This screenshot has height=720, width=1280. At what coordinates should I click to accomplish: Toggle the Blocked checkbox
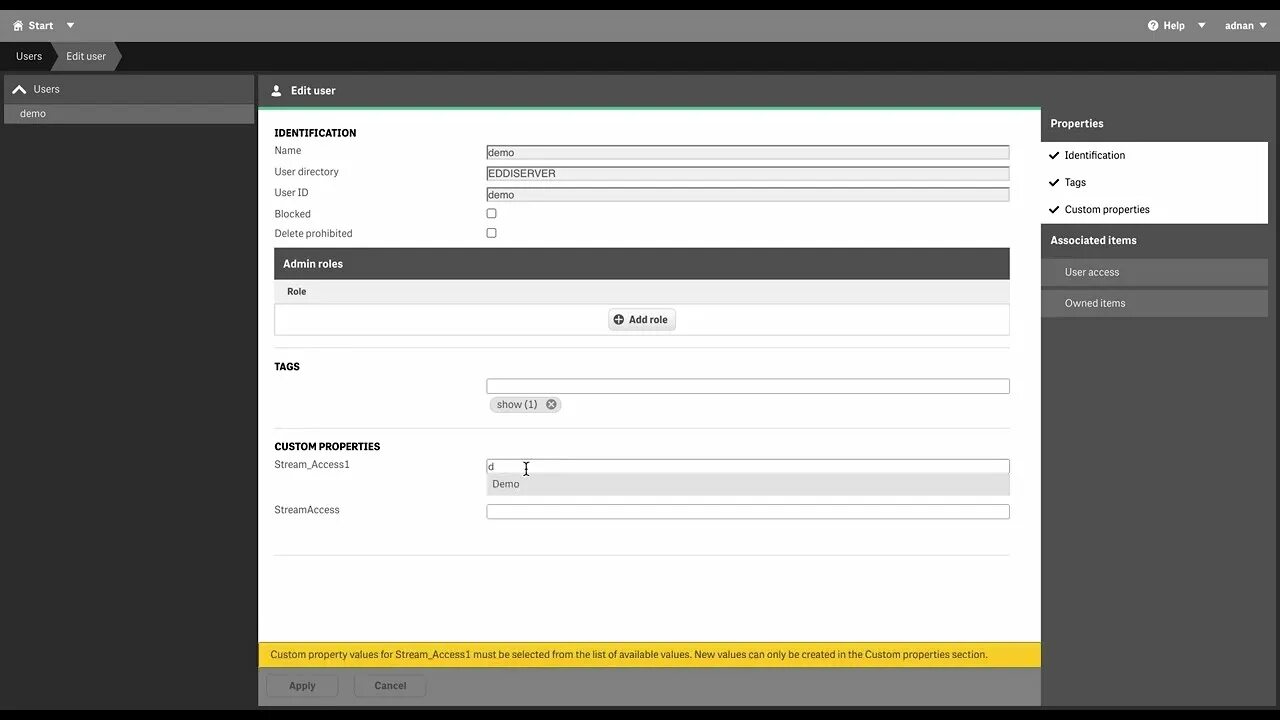(491, 213)
